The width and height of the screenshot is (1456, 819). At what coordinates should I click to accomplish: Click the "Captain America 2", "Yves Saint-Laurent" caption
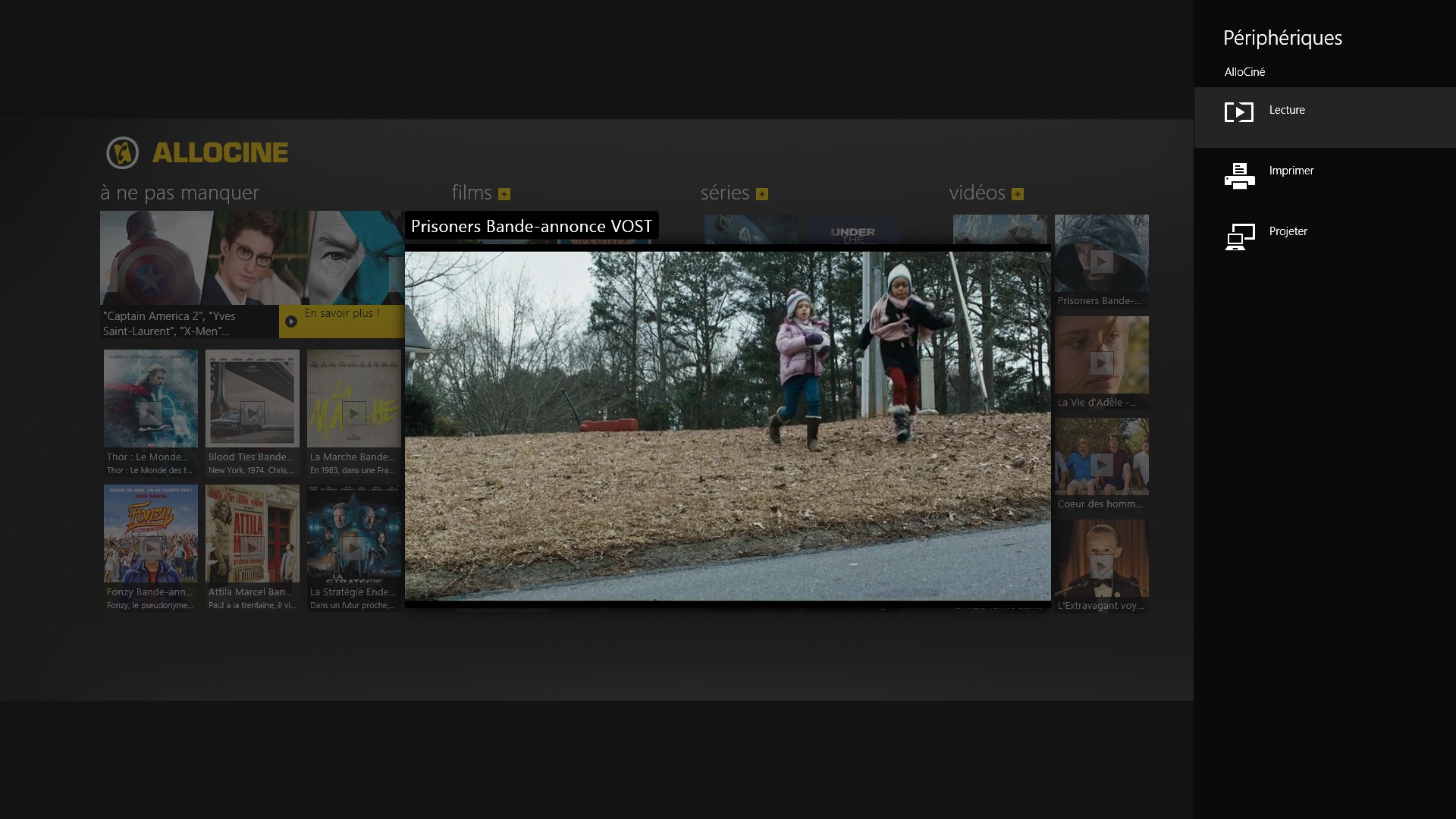[x=170, y=323]
